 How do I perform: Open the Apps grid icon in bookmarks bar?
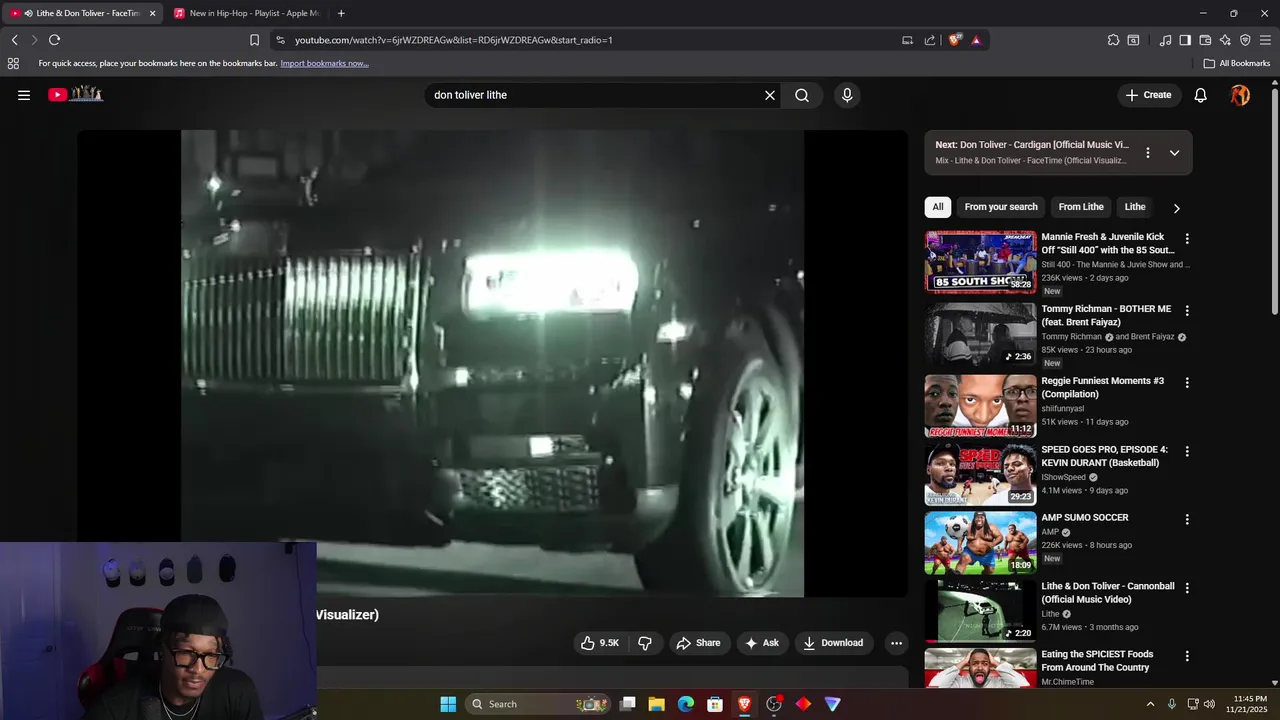point(13,63)
